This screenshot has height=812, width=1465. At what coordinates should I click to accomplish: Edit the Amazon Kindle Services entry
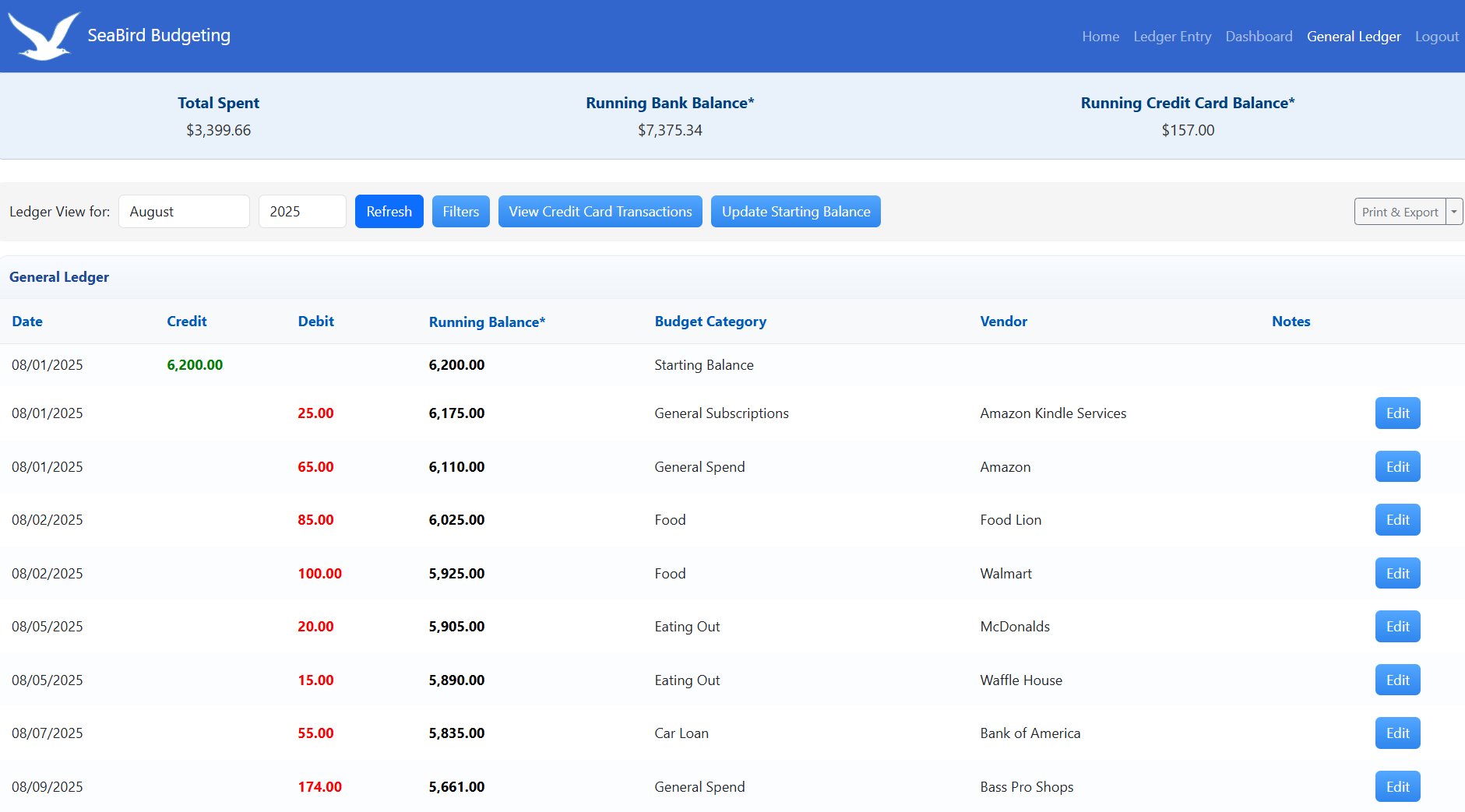click(x=1397, y=413)
